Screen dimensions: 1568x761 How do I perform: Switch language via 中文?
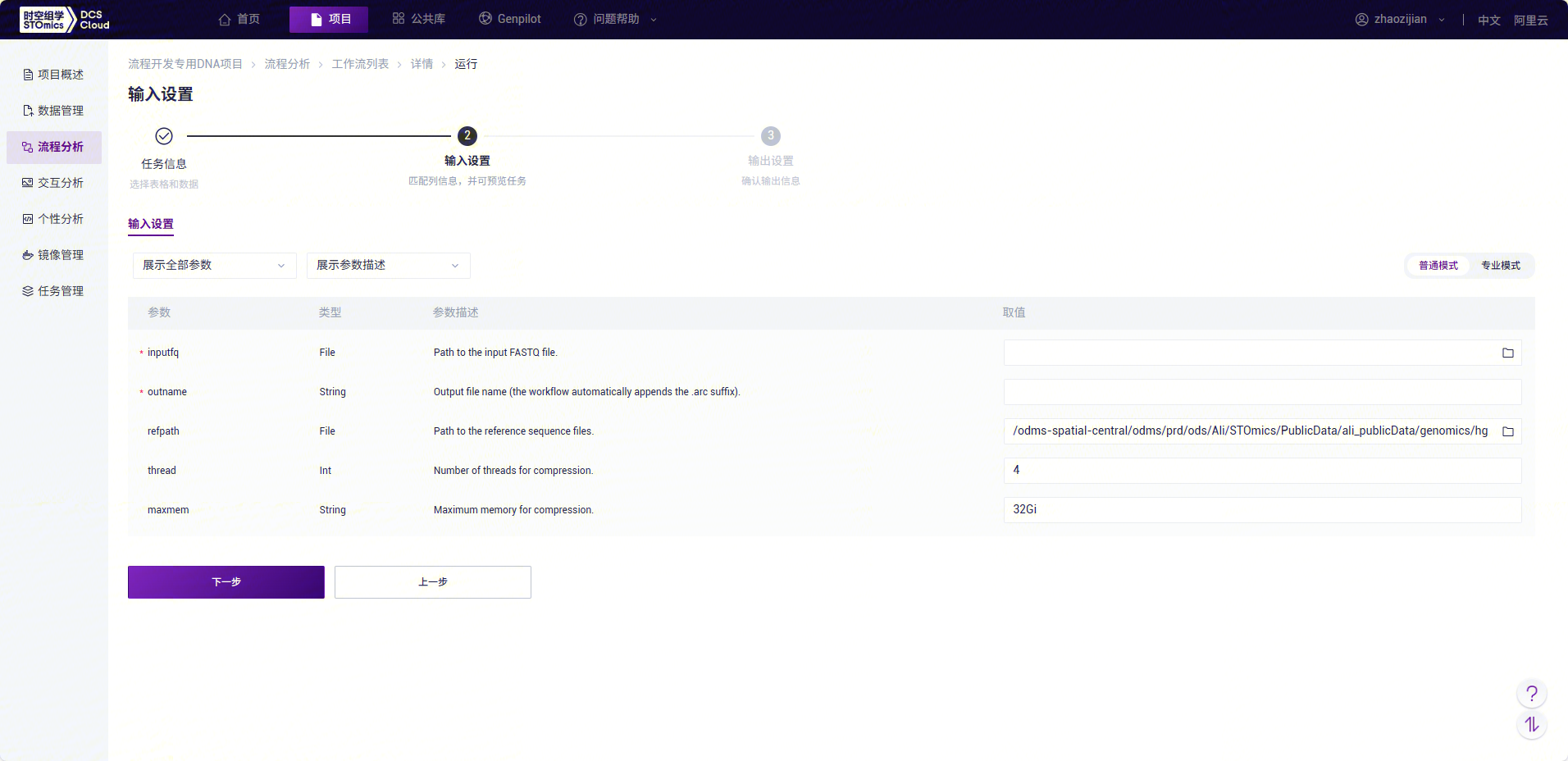coord(1488,20)
